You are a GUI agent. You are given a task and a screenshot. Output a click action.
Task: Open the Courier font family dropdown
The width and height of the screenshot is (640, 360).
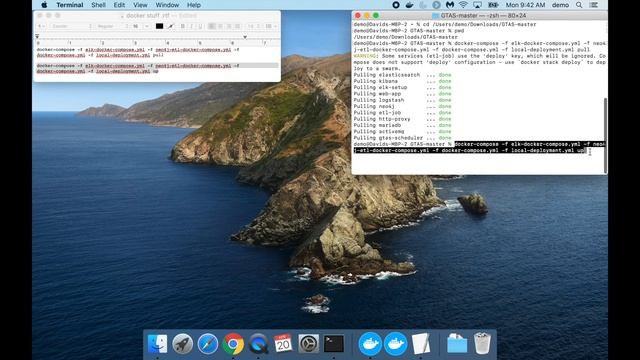click(x=71, y=26)
